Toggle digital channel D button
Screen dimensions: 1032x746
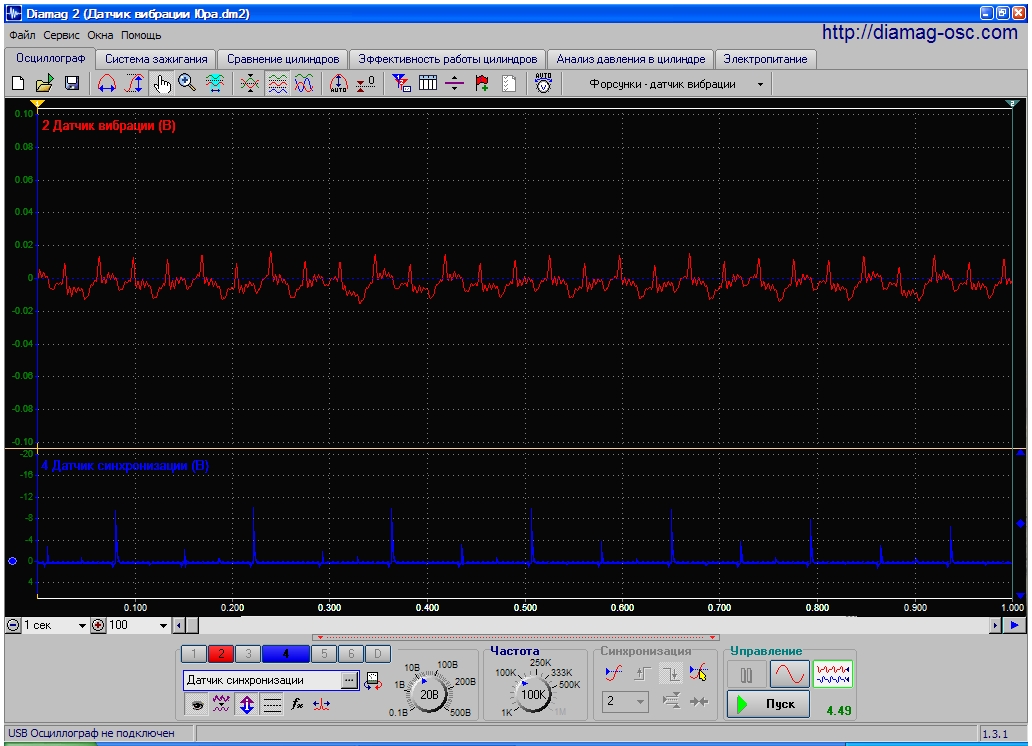pyautogui.click(x=378, y=654)
